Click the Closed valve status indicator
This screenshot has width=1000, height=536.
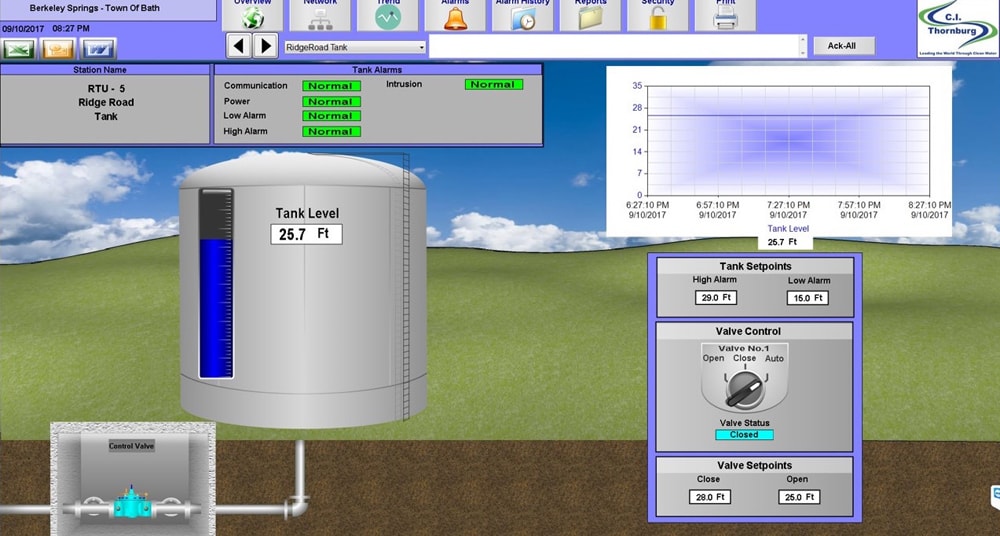click(x=744, y=435)
